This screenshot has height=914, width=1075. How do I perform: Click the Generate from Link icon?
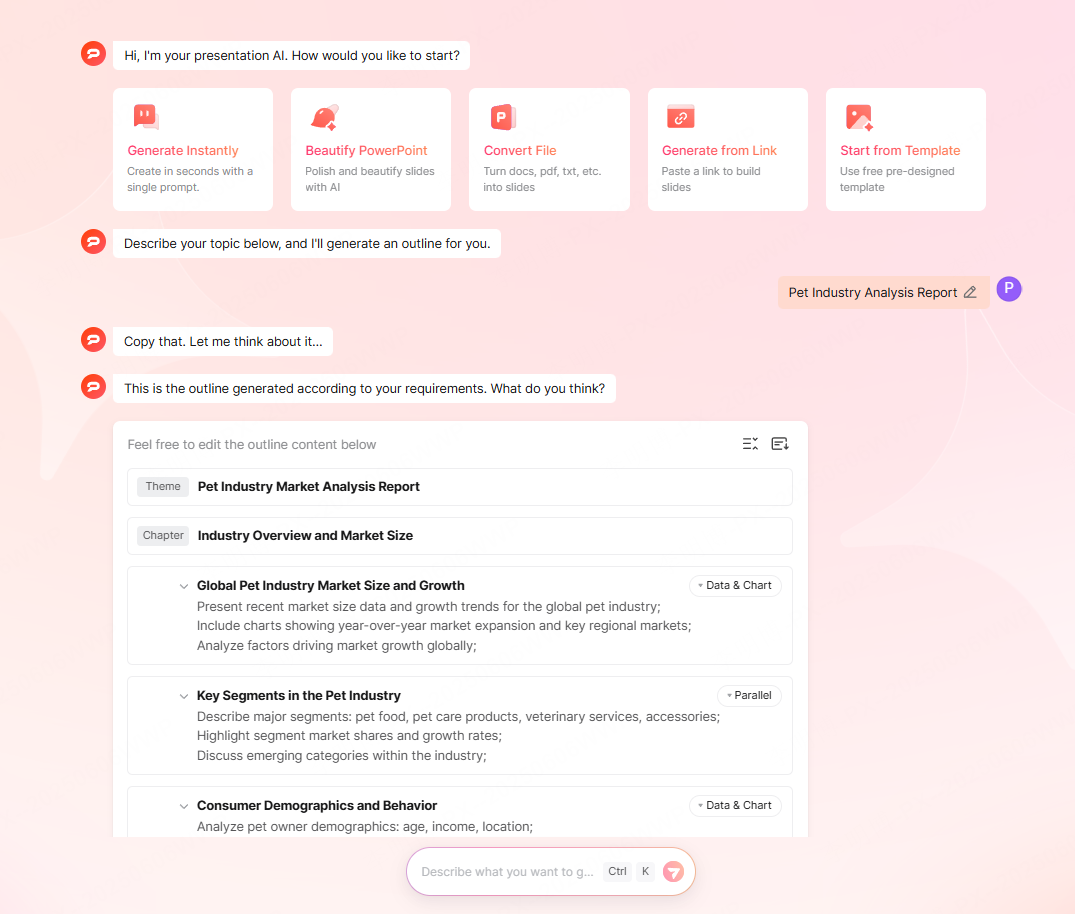tap(680, 117)
